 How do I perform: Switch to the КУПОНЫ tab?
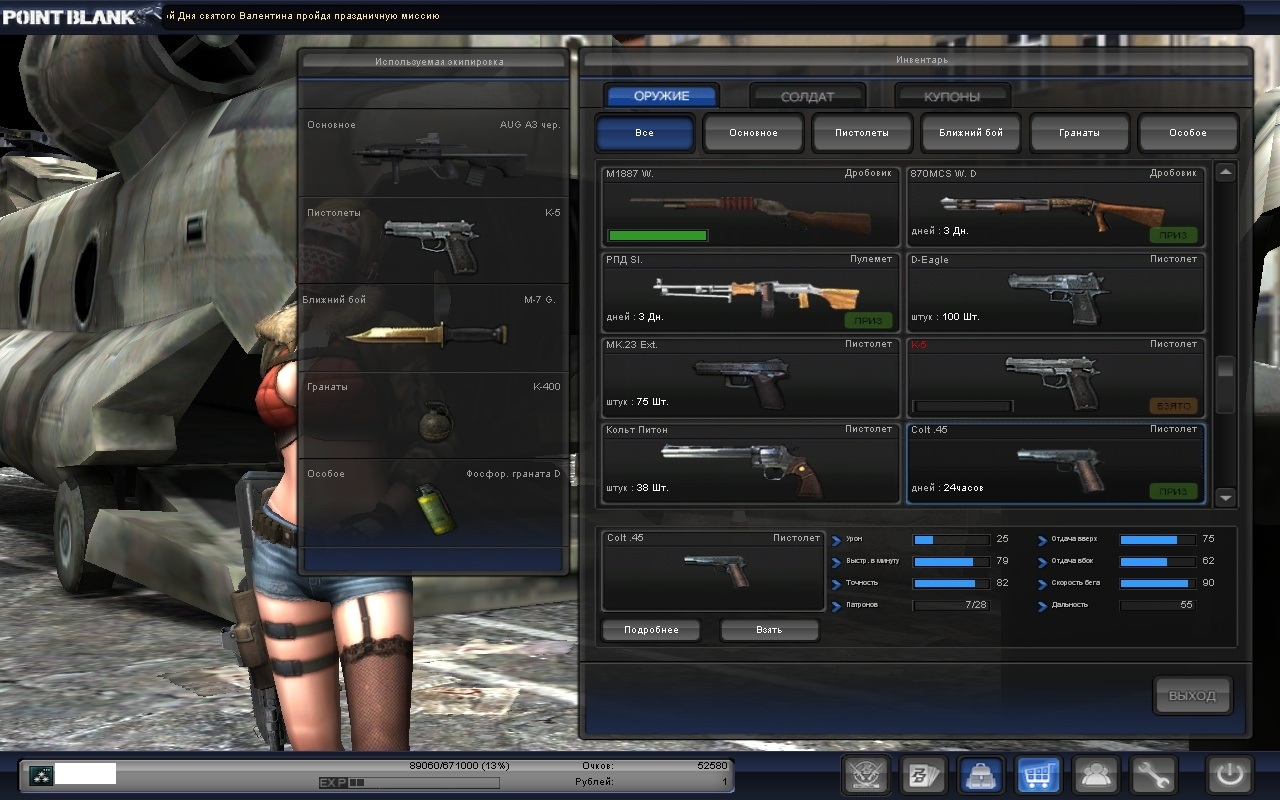[951, 96]
